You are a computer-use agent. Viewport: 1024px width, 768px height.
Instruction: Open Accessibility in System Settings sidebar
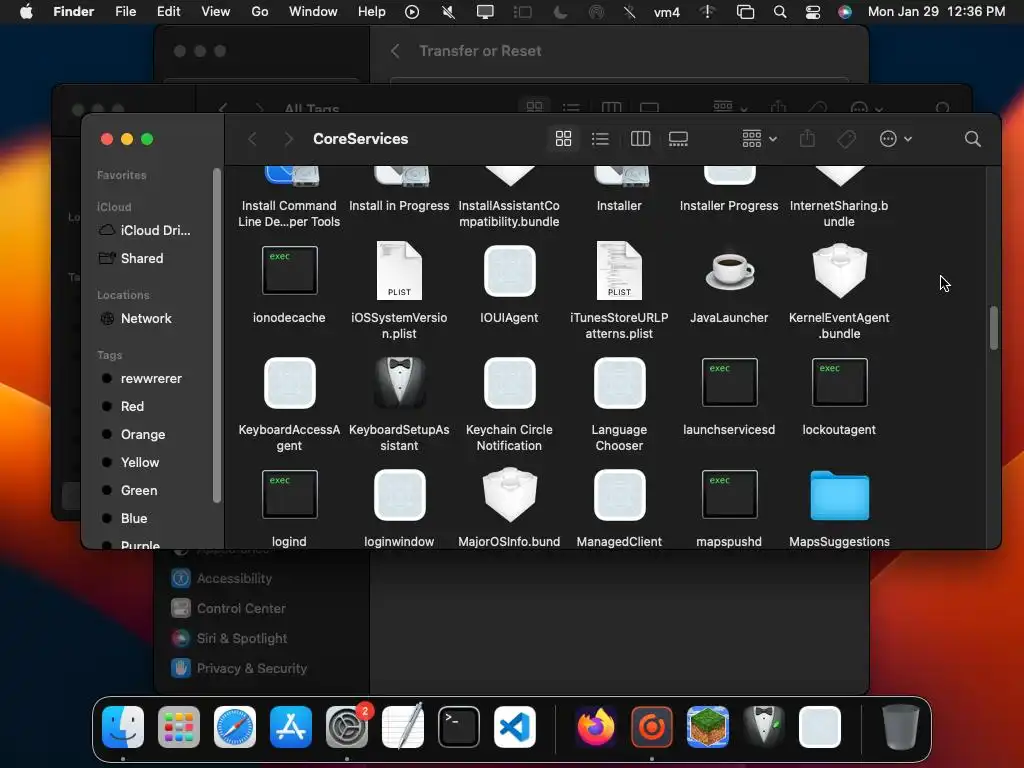pos(222,579)
